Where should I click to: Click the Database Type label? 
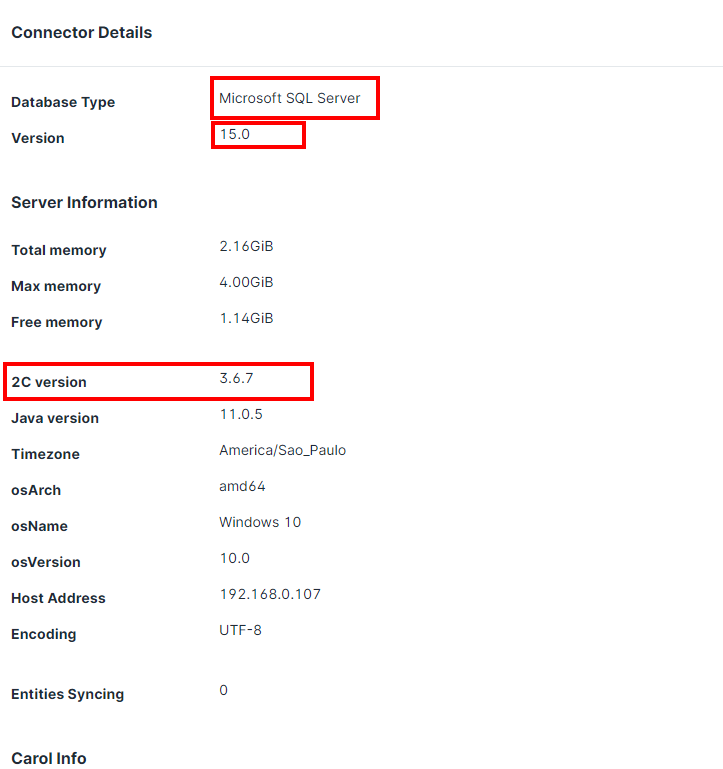point(63,102)
